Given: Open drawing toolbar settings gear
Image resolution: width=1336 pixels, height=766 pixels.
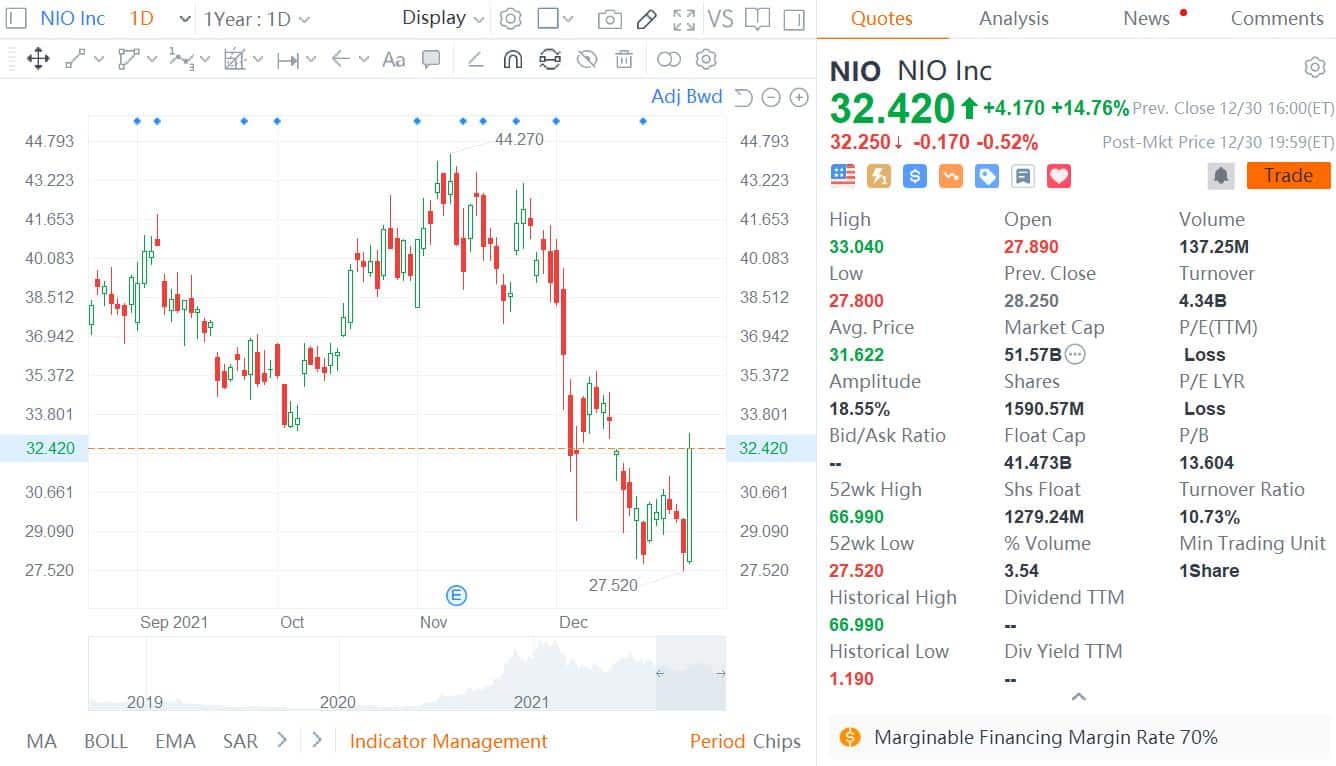Looking at the screenshot, I should coord(706,59).
